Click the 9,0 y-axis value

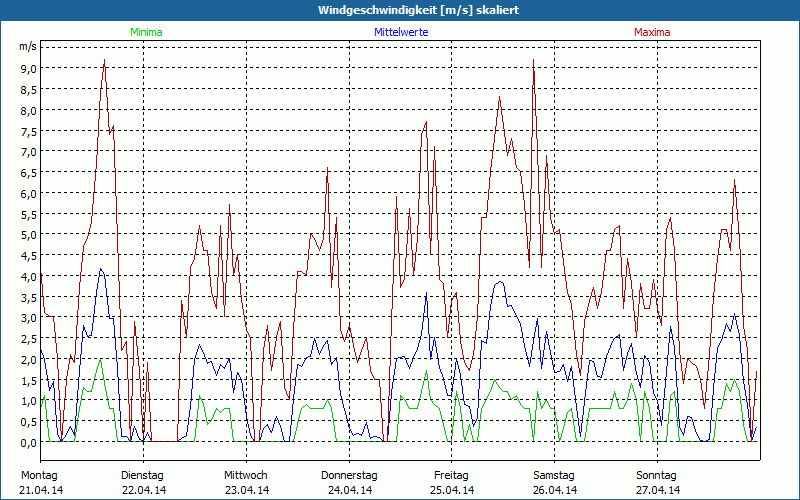[x=29, y=68]
